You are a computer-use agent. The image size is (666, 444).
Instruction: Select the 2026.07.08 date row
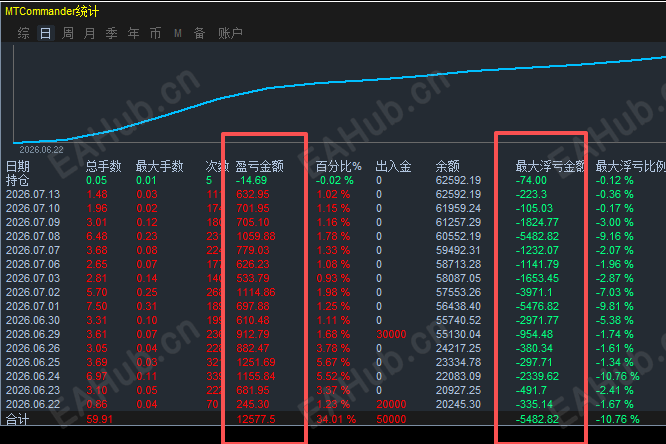(x=333, y=236)
